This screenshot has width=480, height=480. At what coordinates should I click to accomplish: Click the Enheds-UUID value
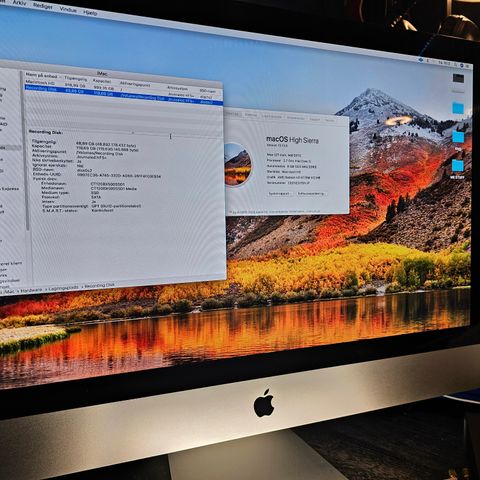pyautogui.click(x=119, y=175)
